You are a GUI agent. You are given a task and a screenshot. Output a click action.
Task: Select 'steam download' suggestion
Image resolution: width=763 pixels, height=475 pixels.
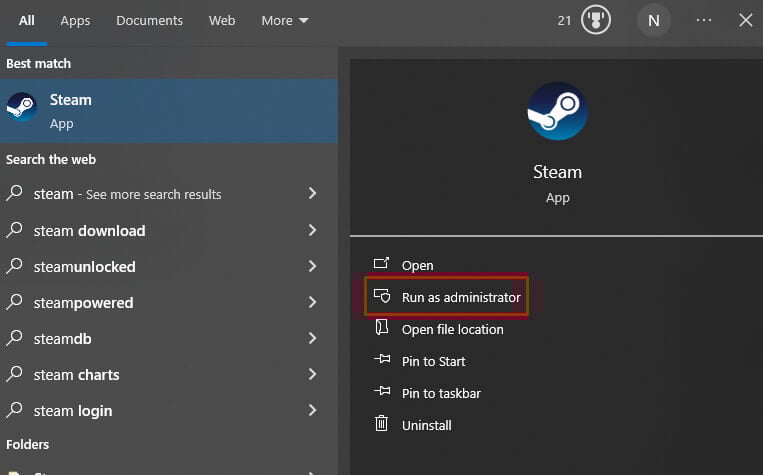[x=169, y=230]
